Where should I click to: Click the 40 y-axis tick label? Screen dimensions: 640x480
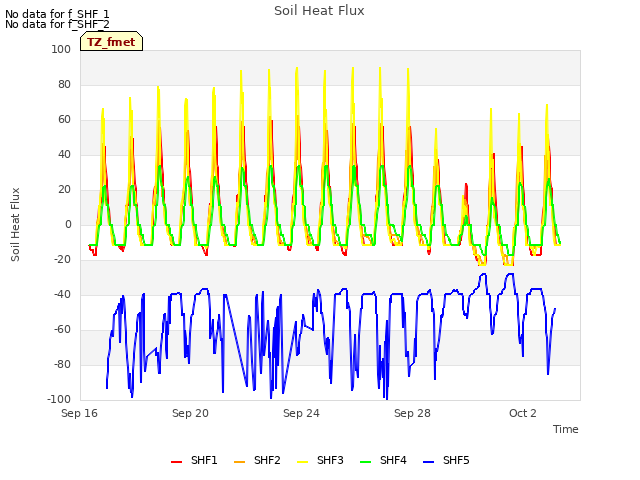pos(64,155)
